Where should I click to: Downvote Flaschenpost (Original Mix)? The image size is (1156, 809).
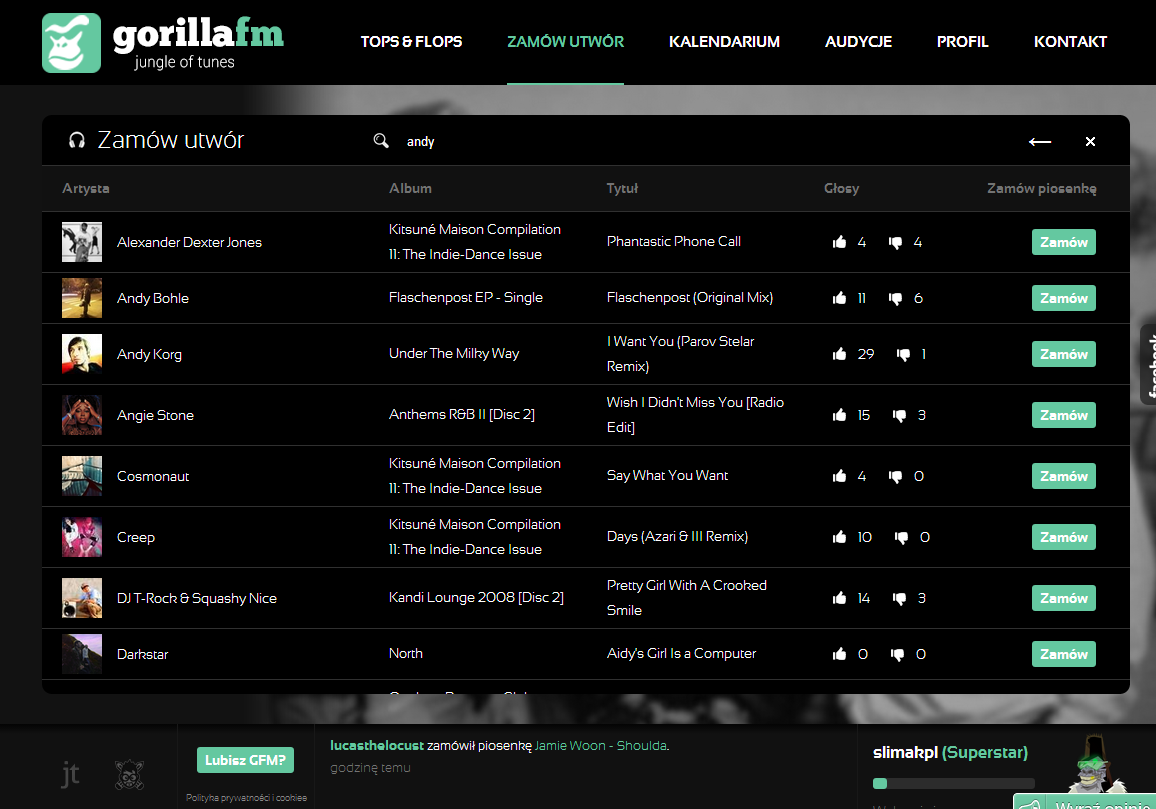(x=895, y=299)
